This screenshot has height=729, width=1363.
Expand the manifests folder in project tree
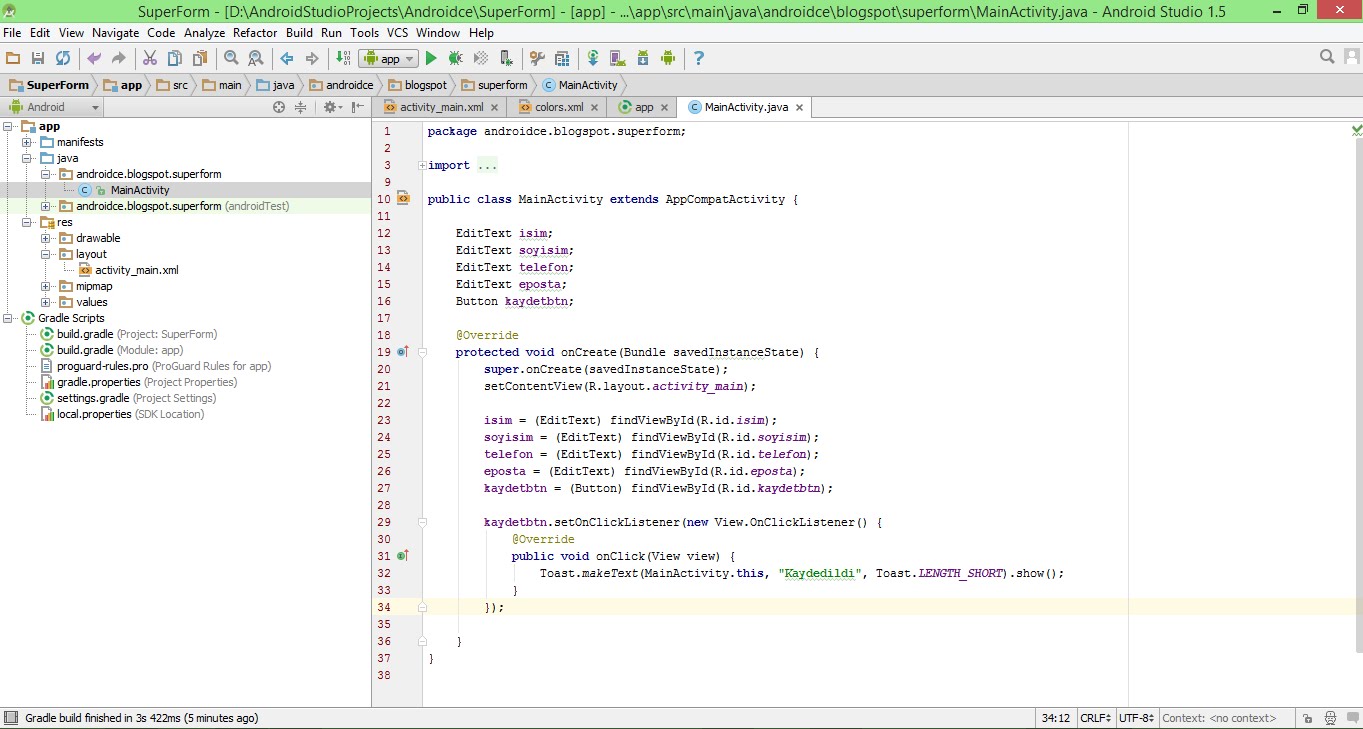coord(28,142)
